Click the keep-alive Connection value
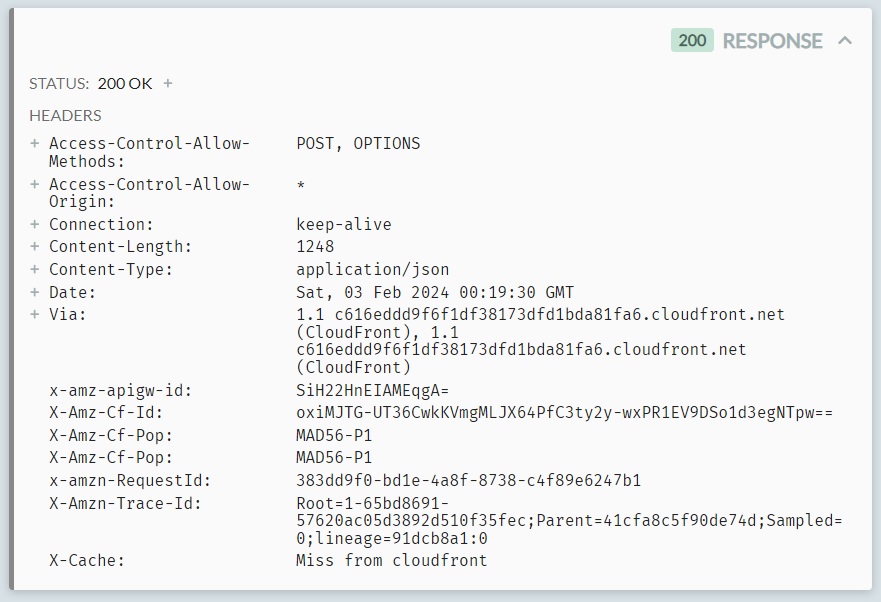 coord(344,224)
